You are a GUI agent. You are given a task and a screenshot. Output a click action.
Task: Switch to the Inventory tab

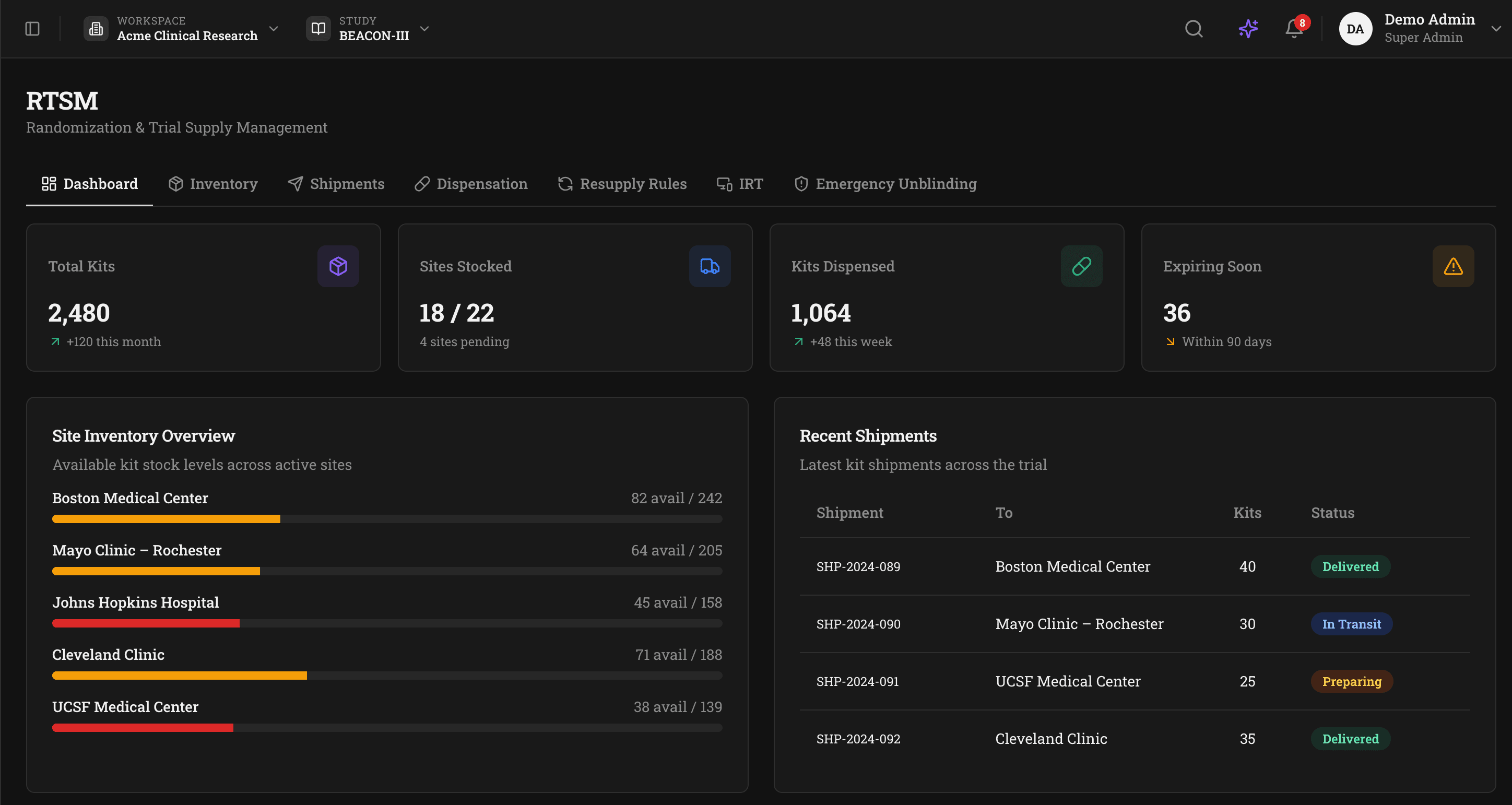212,184
